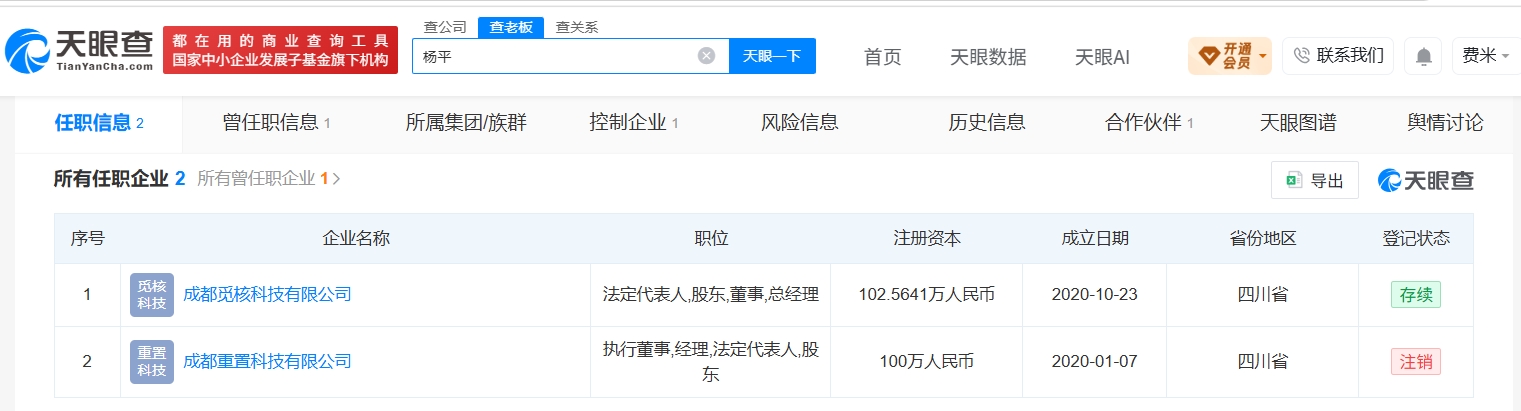Click the 企业名称 column header
This screenshot has height=411, width=1521.
[356, 239]
